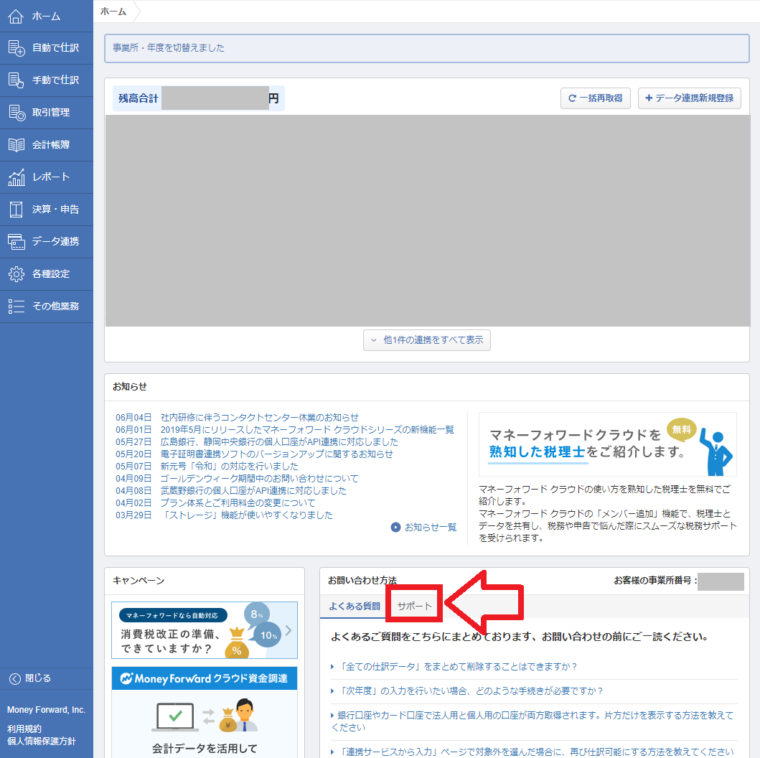760x758 pixels.
Task: Click 個人情報保護方針 link in footer
Action: [41, 741]
